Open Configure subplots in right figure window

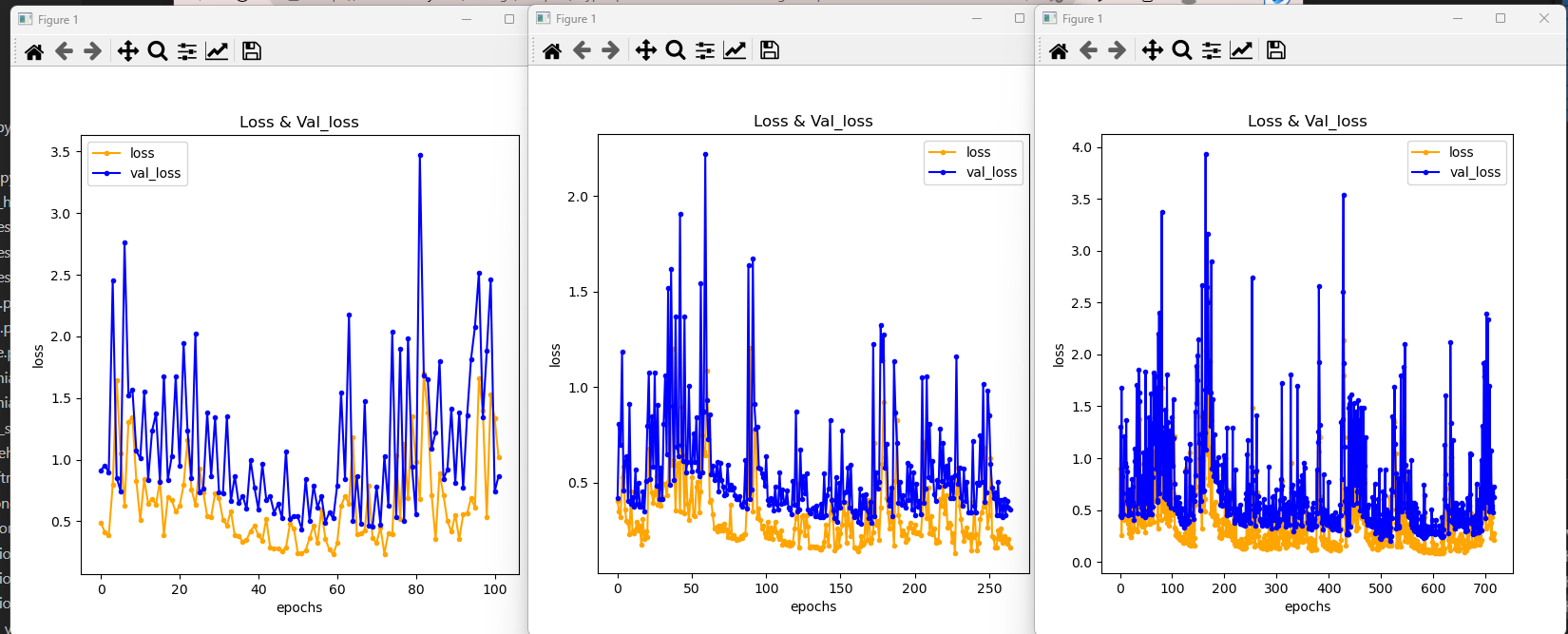1212,50
